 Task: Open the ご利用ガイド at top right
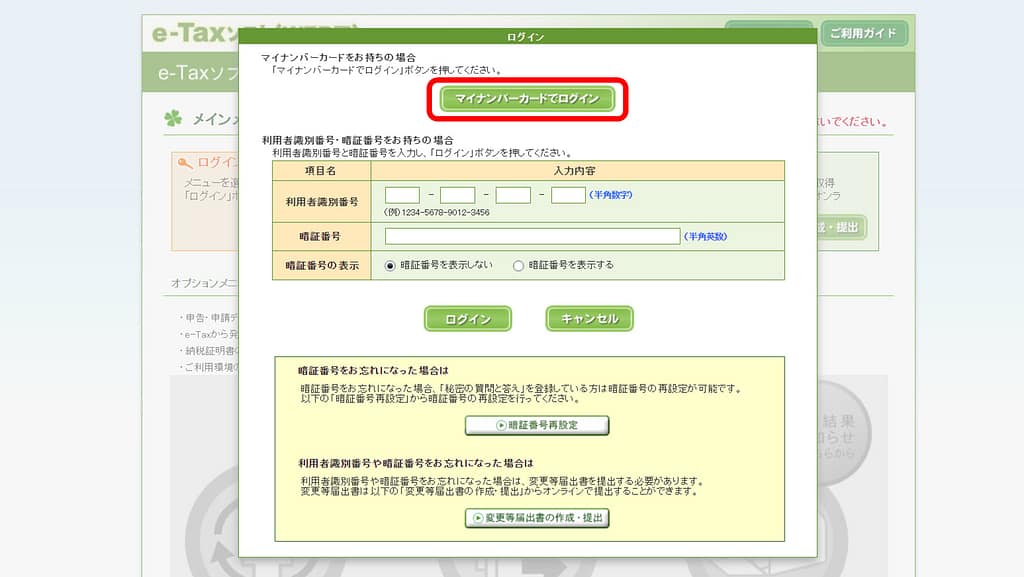865,34
